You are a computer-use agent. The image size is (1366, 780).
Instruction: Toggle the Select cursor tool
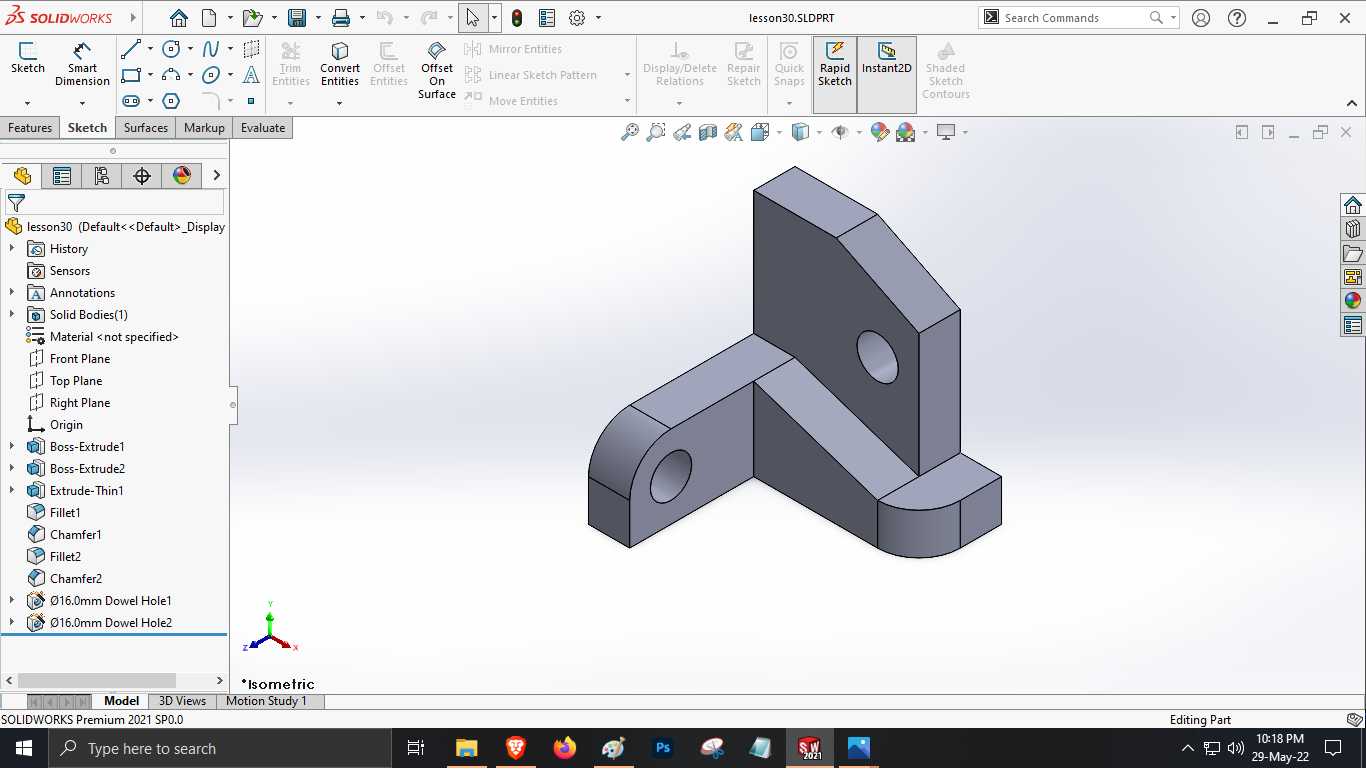tap(473, 18)
